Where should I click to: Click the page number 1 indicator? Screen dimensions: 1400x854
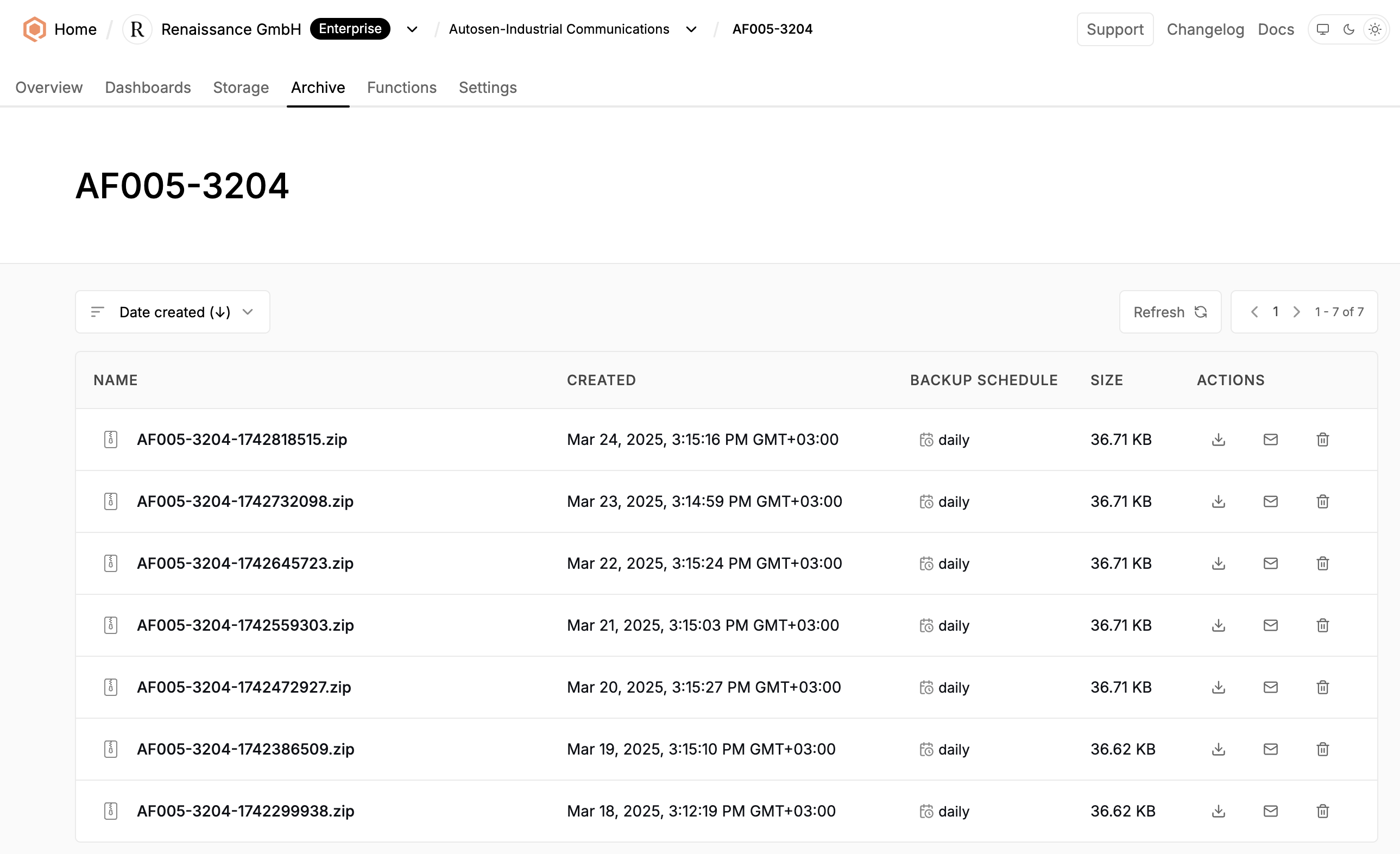point(1276,312)
